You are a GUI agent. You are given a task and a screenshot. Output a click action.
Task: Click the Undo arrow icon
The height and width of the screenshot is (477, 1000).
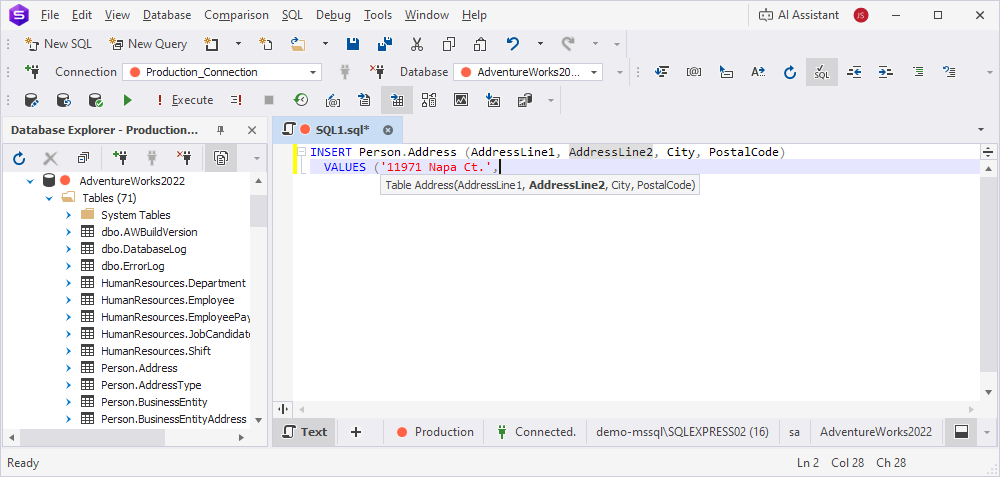tap(513, 44)
